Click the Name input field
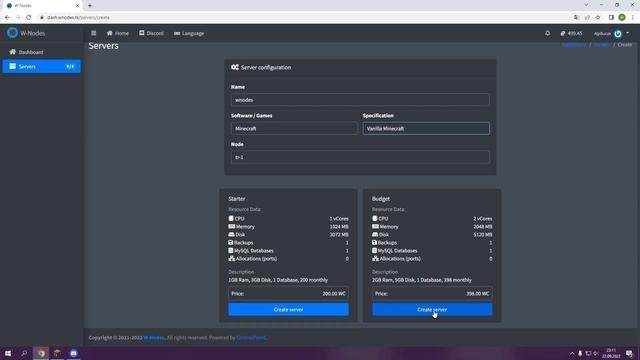Screen dimensions: 640x360 (x=360, y=100)
